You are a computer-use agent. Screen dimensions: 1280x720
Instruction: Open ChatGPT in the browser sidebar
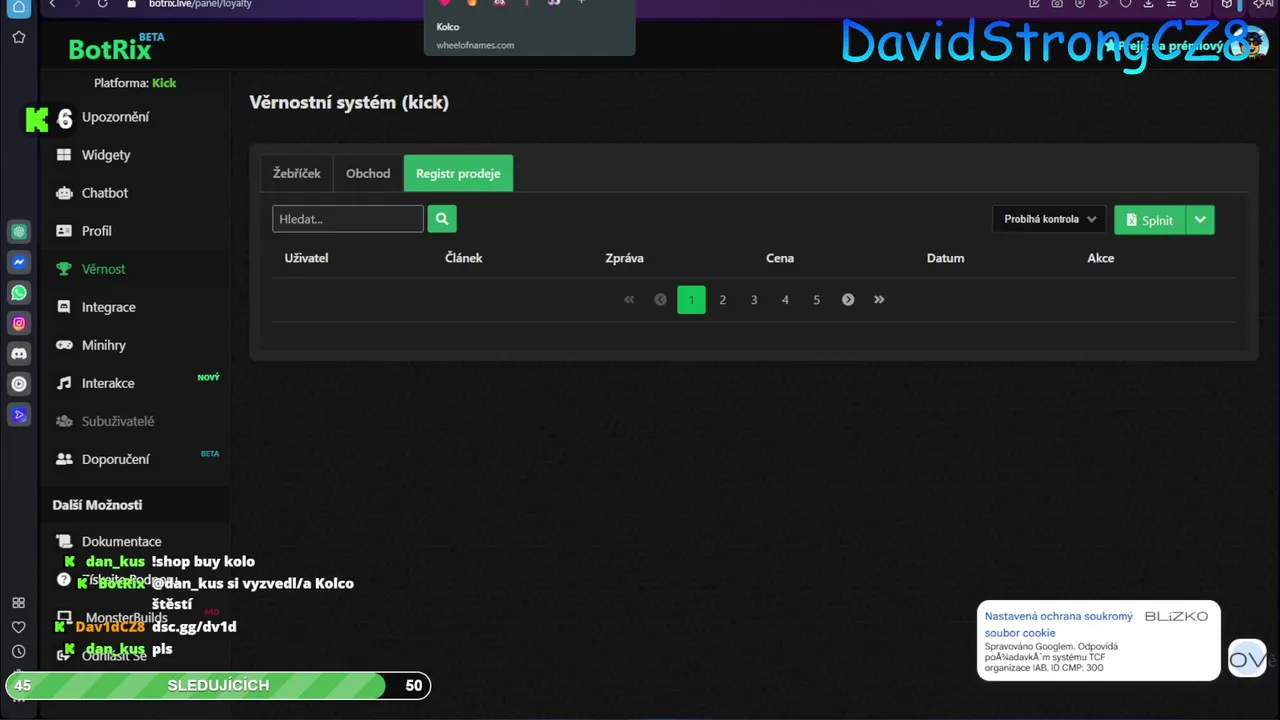[x=19, y=232]
